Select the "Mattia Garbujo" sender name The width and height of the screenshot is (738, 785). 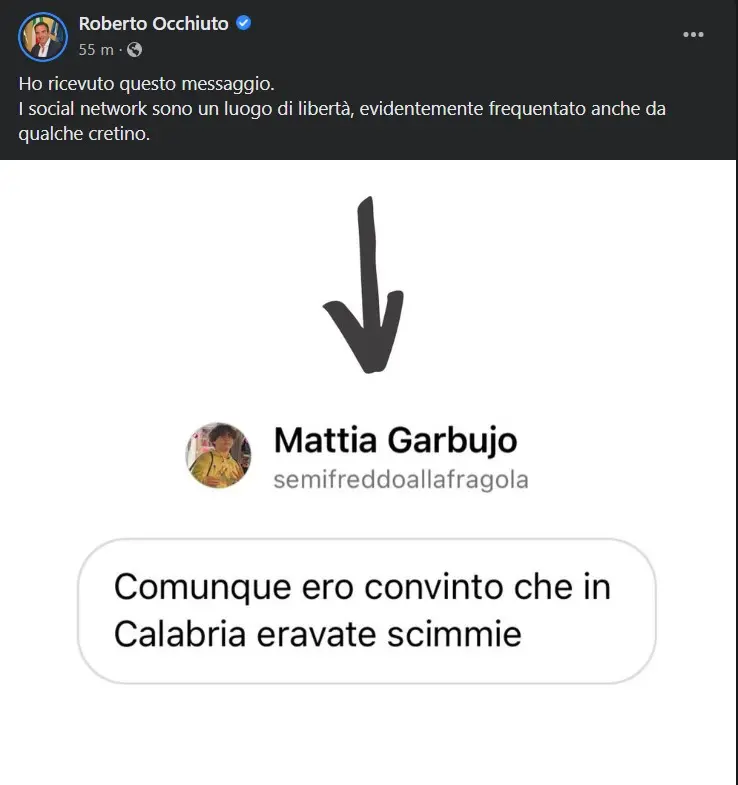click(395, 440)
